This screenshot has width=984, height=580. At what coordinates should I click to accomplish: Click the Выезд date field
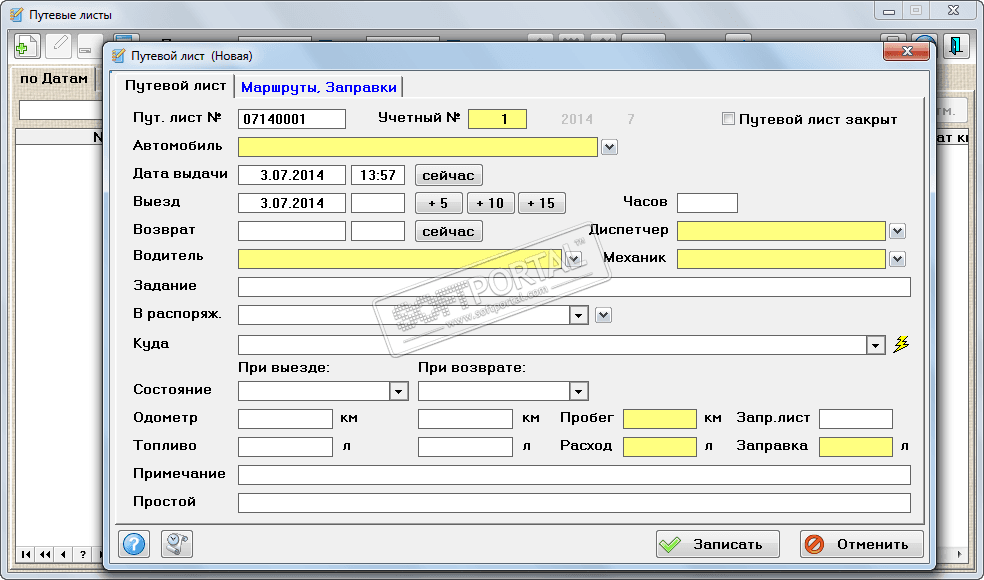[292, 203]
